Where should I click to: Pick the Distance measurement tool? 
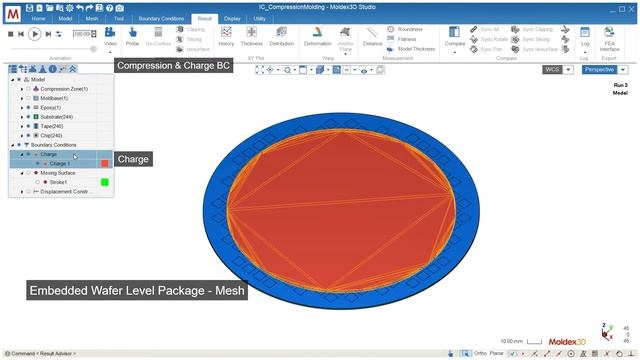pyautogui.click(x=372, y=36)
